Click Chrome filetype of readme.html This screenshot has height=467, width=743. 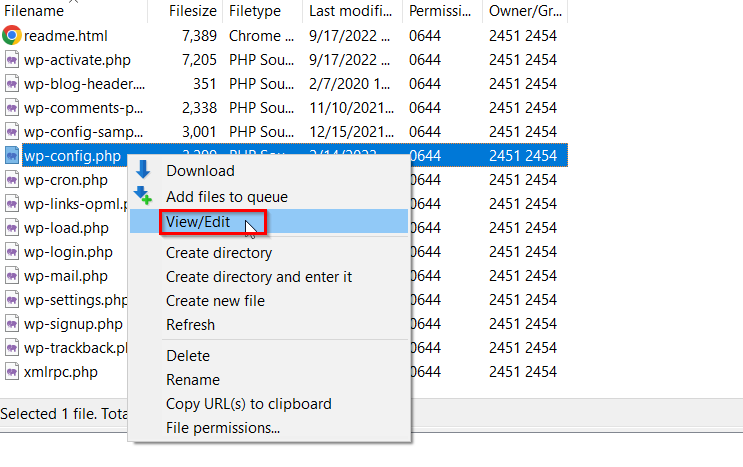pos(262,36)
